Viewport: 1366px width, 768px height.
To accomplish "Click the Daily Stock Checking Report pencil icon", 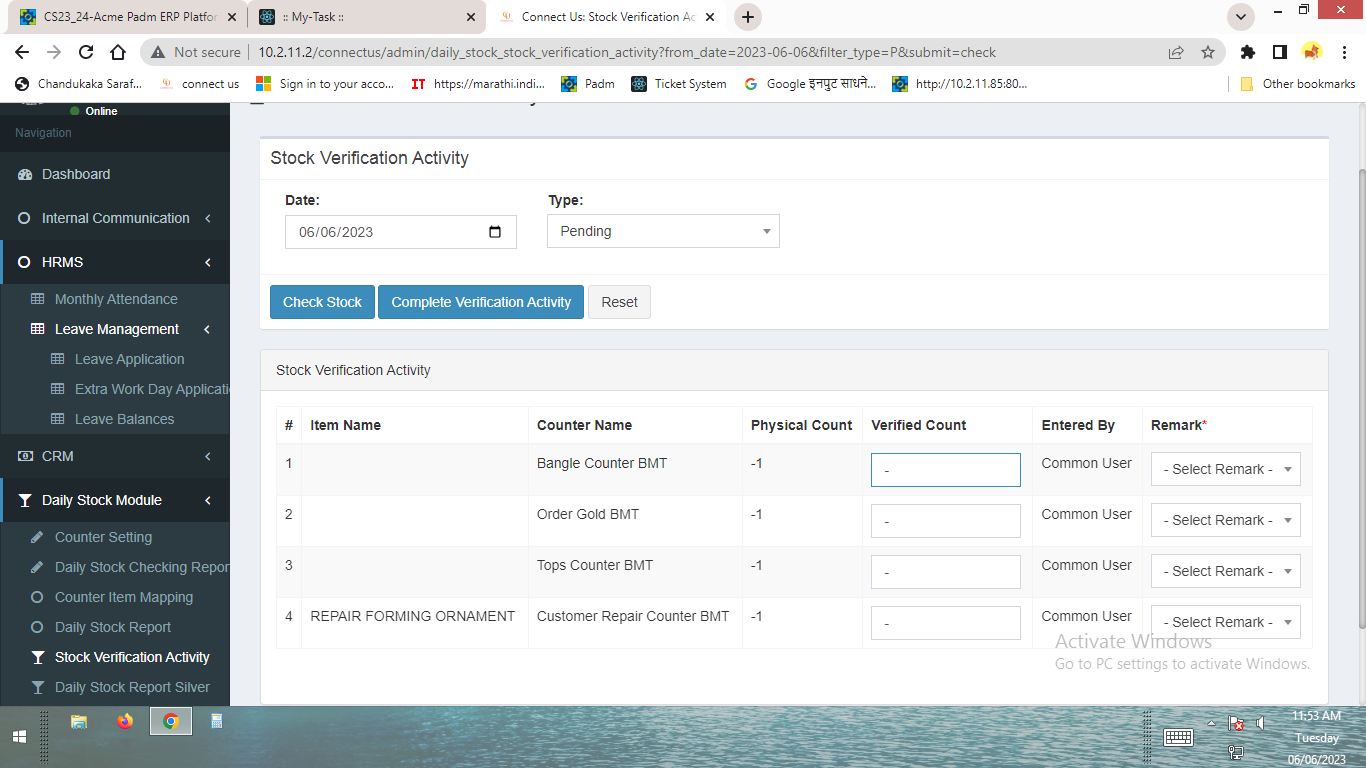I will tap(38, 567).
